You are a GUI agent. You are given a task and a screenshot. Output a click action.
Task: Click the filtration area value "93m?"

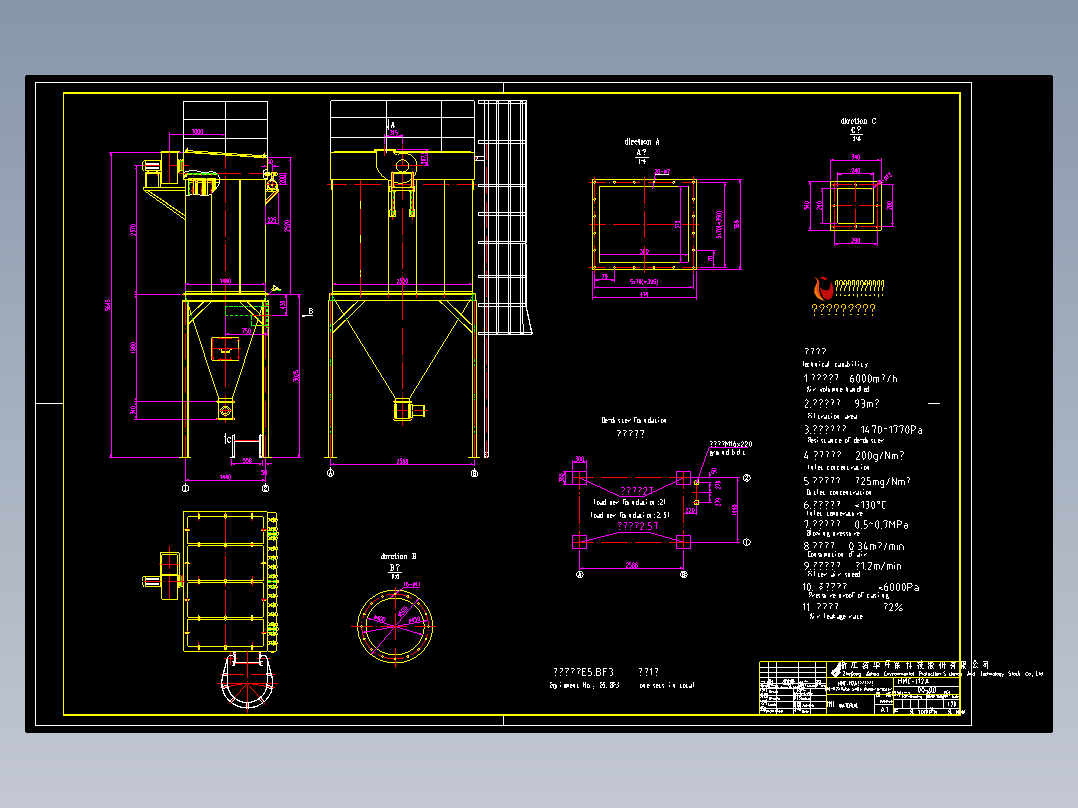[x=867, y=404]
